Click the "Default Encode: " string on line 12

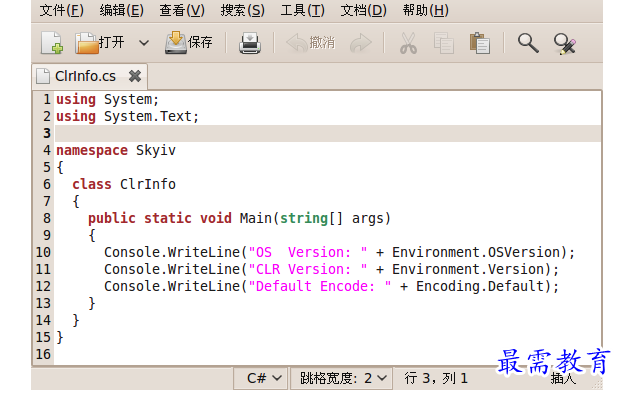click(x=320, y=286)
